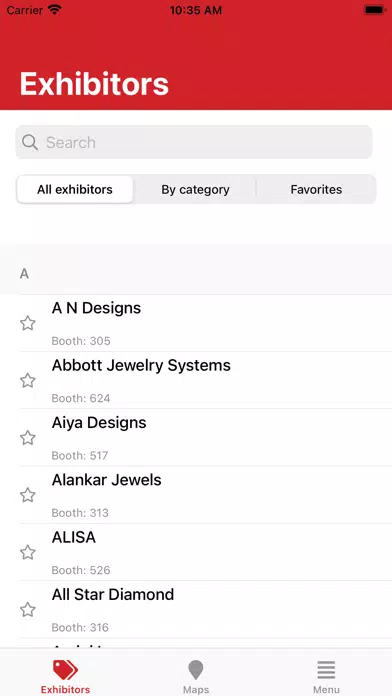Image resolution: width=392 pixels, height=696 pixels.
Task: Mark Alankar Jewels star as favorite
Action: 28,495
